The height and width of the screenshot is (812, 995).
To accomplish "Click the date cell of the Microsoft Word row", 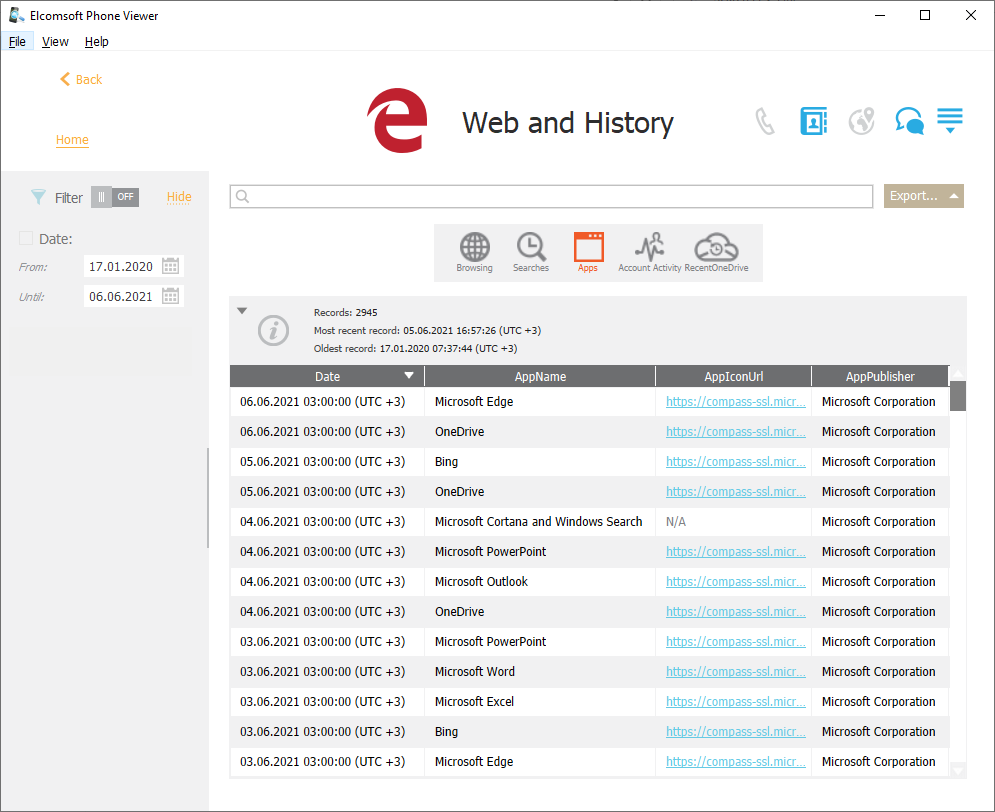I will point(322,672).
